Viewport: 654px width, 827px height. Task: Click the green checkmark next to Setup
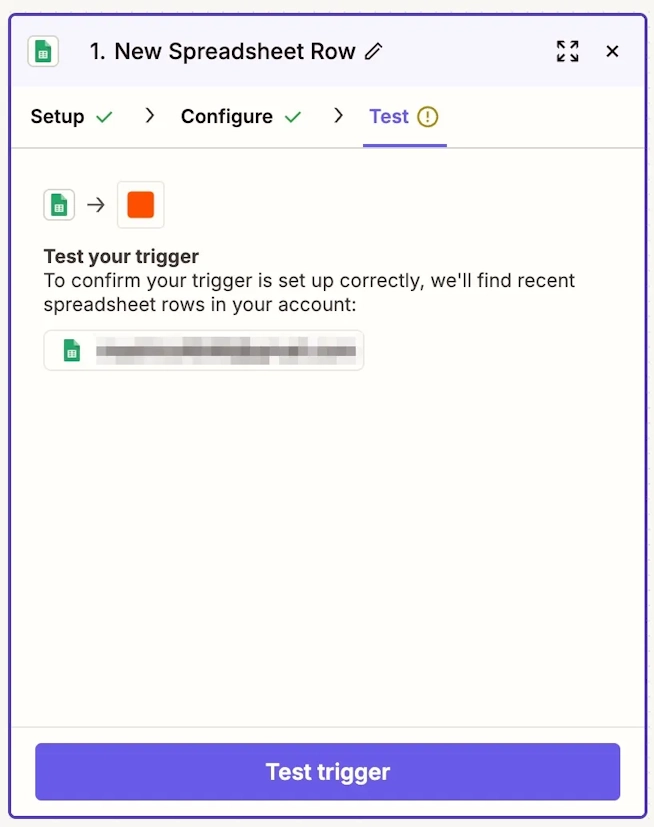(104, 117)
